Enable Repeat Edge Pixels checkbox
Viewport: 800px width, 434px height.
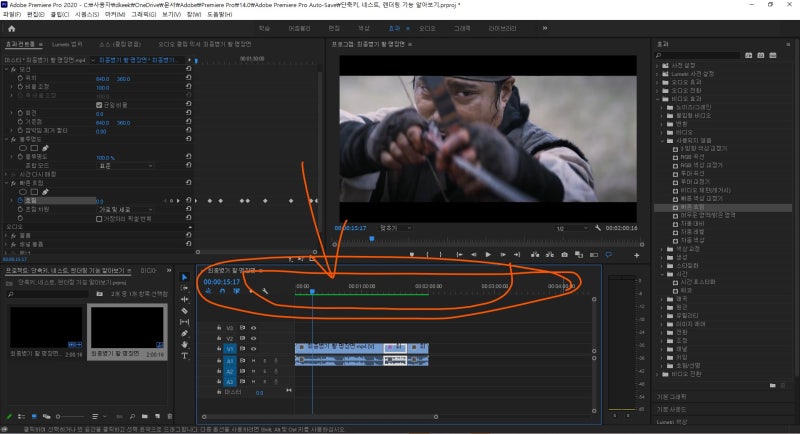[x=99, y=219]
